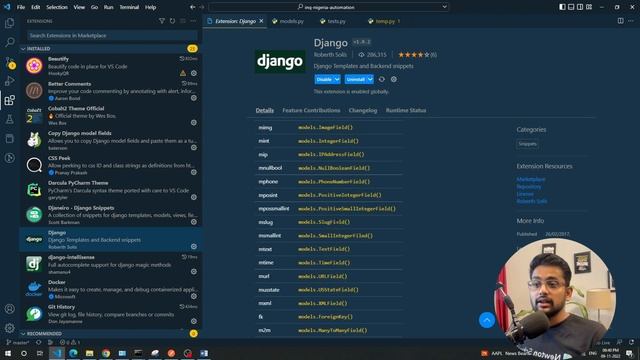640x360 pixels.
Task: Open the File menu
Action: point(21,7)
